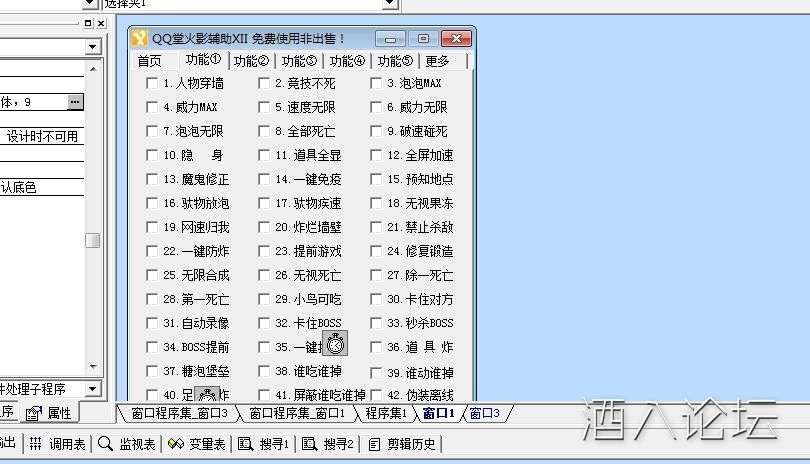Click the 28.第一死亡 label

[x=196, y=299]
